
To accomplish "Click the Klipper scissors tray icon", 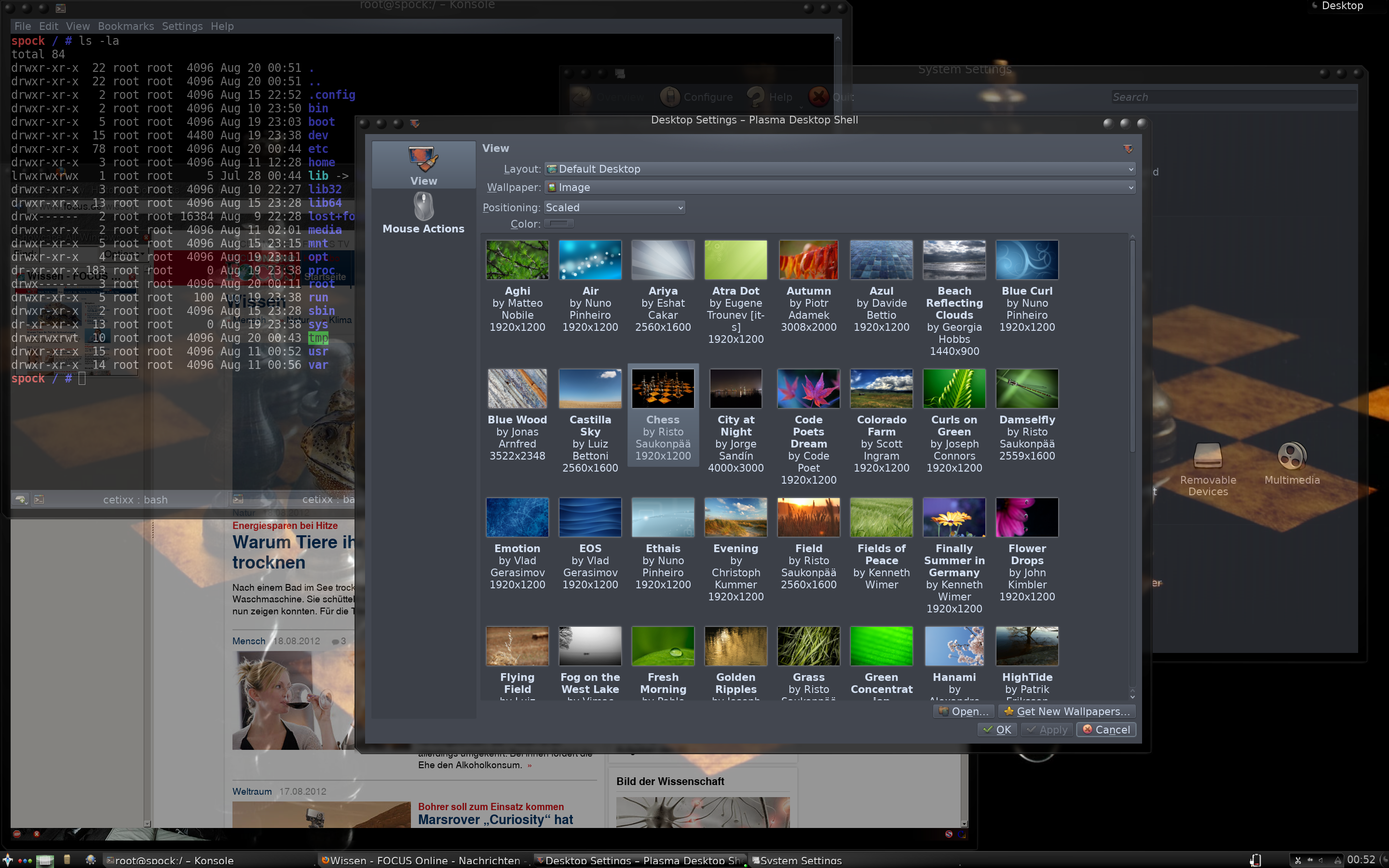I will 1298,861.
